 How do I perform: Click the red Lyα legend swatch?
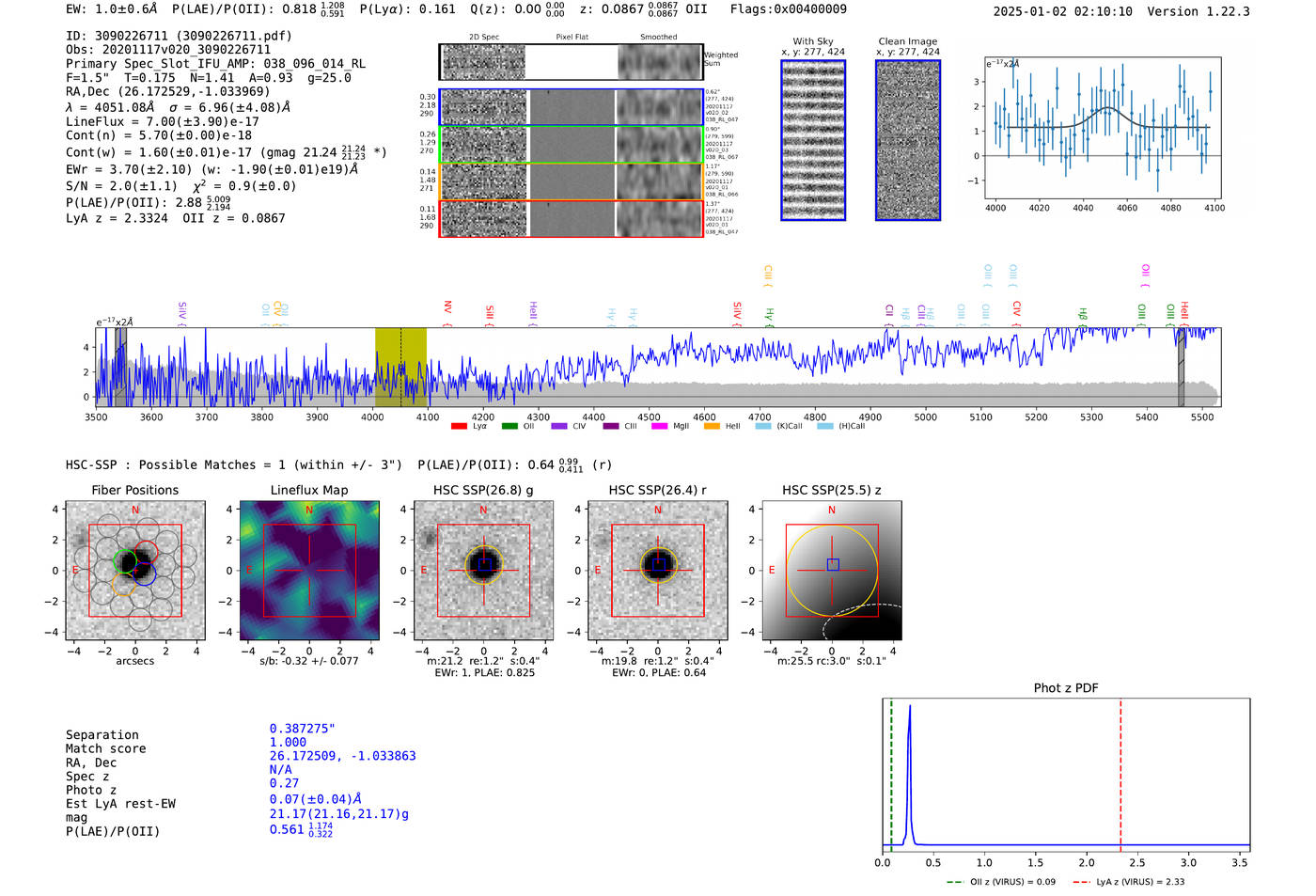tap(459, 427)
